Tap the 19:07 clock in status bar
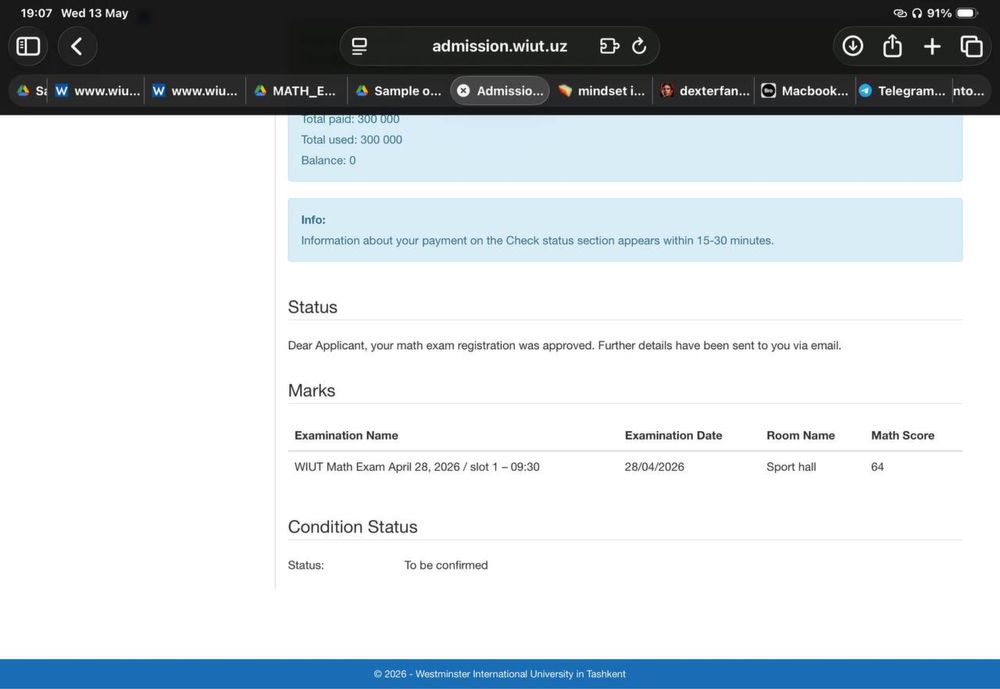Image resolution: width=1000 pixels, height=689 pixels. 36,13
